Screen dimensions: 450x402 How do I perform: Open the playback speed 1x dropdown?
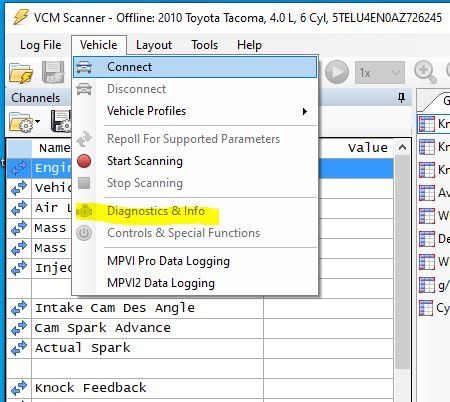(x=380, y=72)
